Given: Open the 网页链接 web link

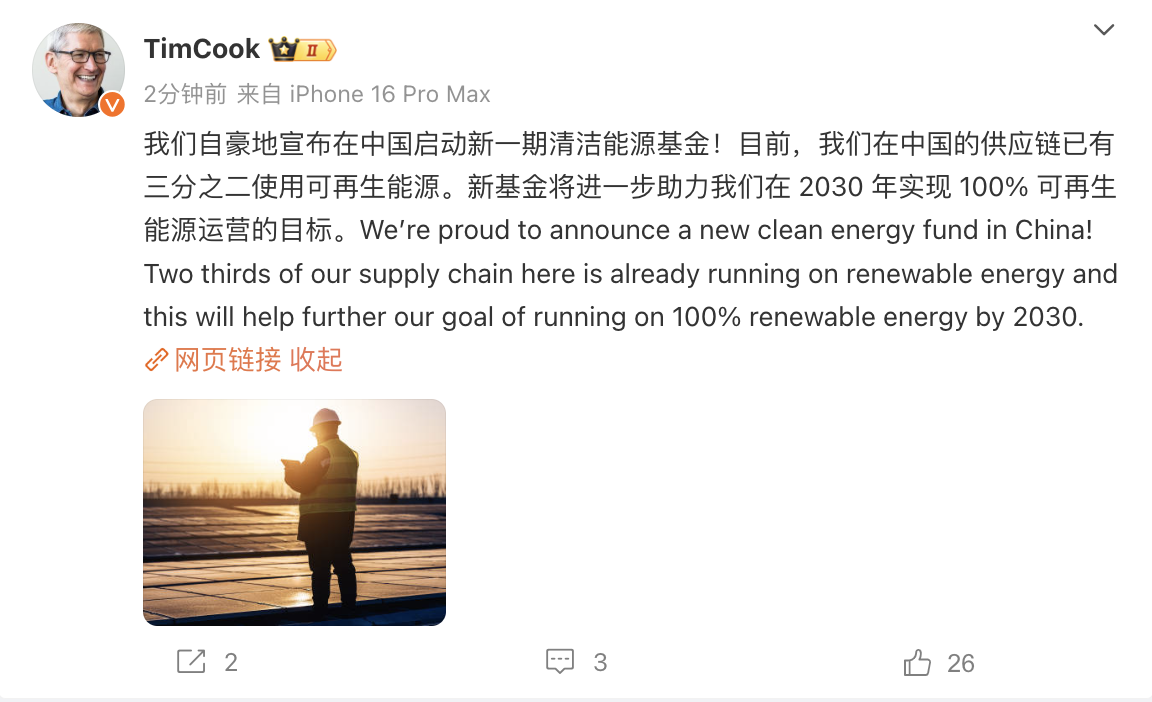Looking at the screenshot, I should pos(228,360).
